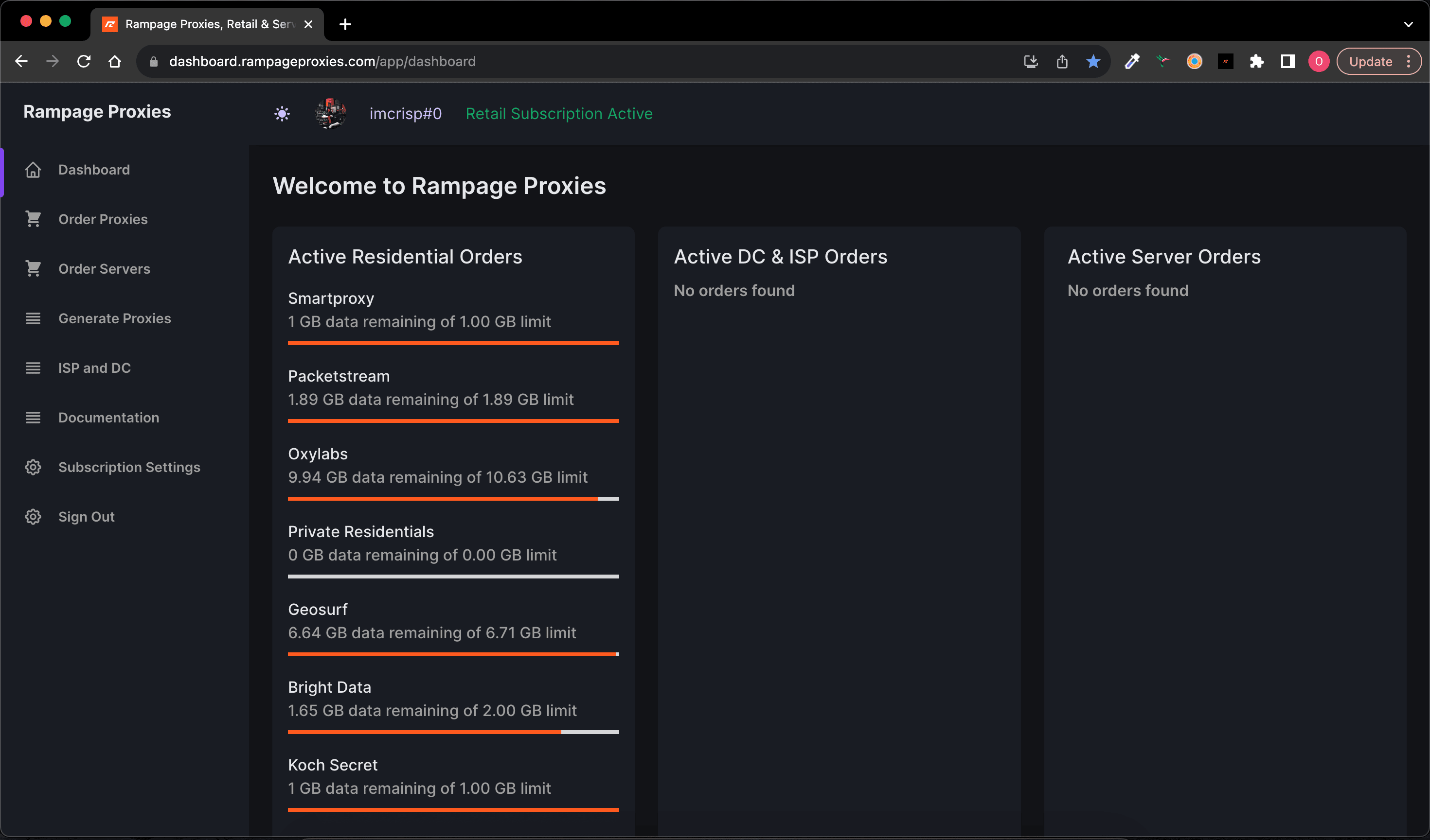Viewport: 1430px width, 840px height.
Task: Open the Extensions puzzle menu
Action: pyautogui.click(x=1257, y=61)
